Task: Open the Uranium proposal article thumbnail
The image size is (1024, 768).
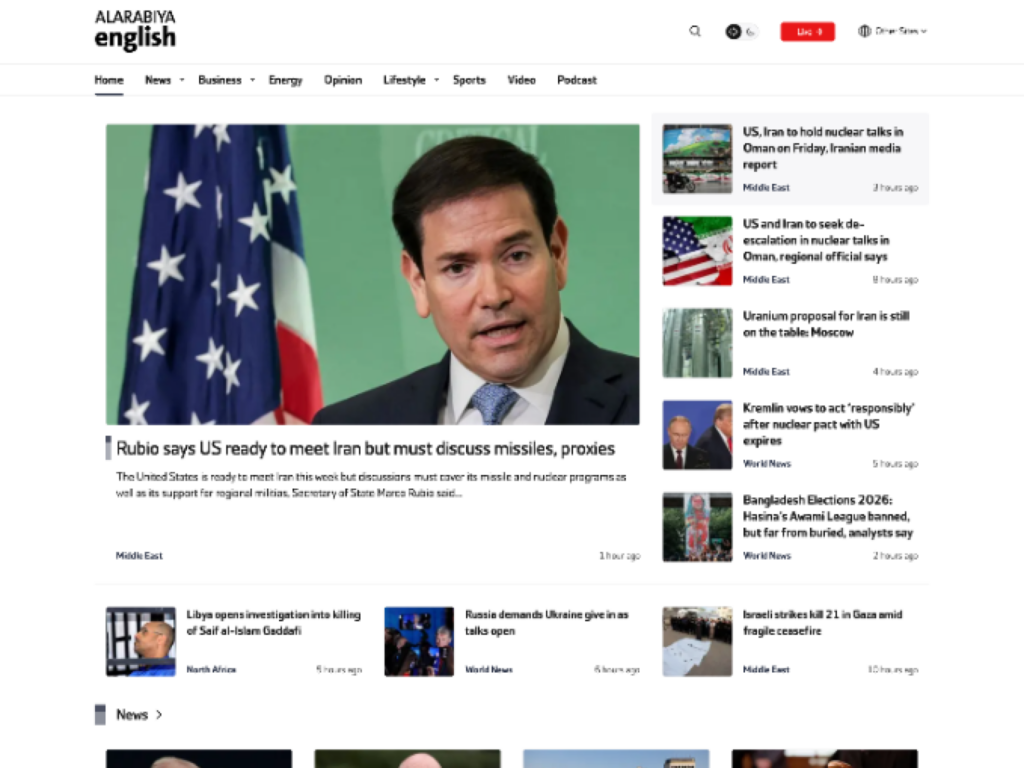Action: [697, 343]
